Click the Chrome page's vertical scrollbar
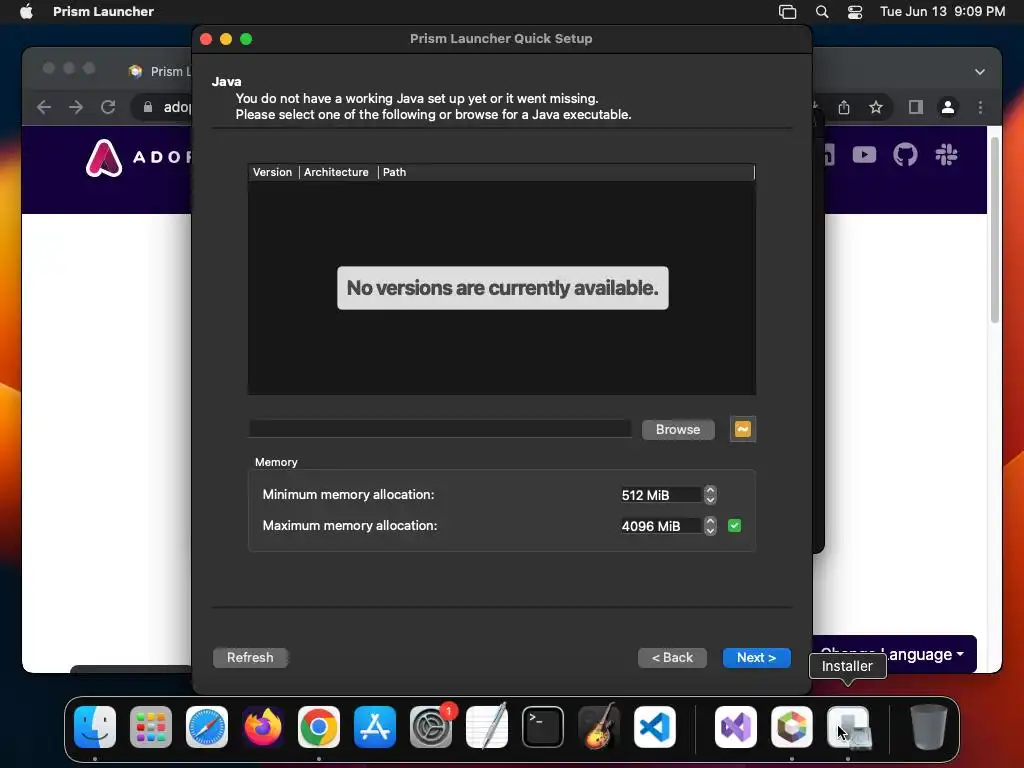 pos(995,230)
